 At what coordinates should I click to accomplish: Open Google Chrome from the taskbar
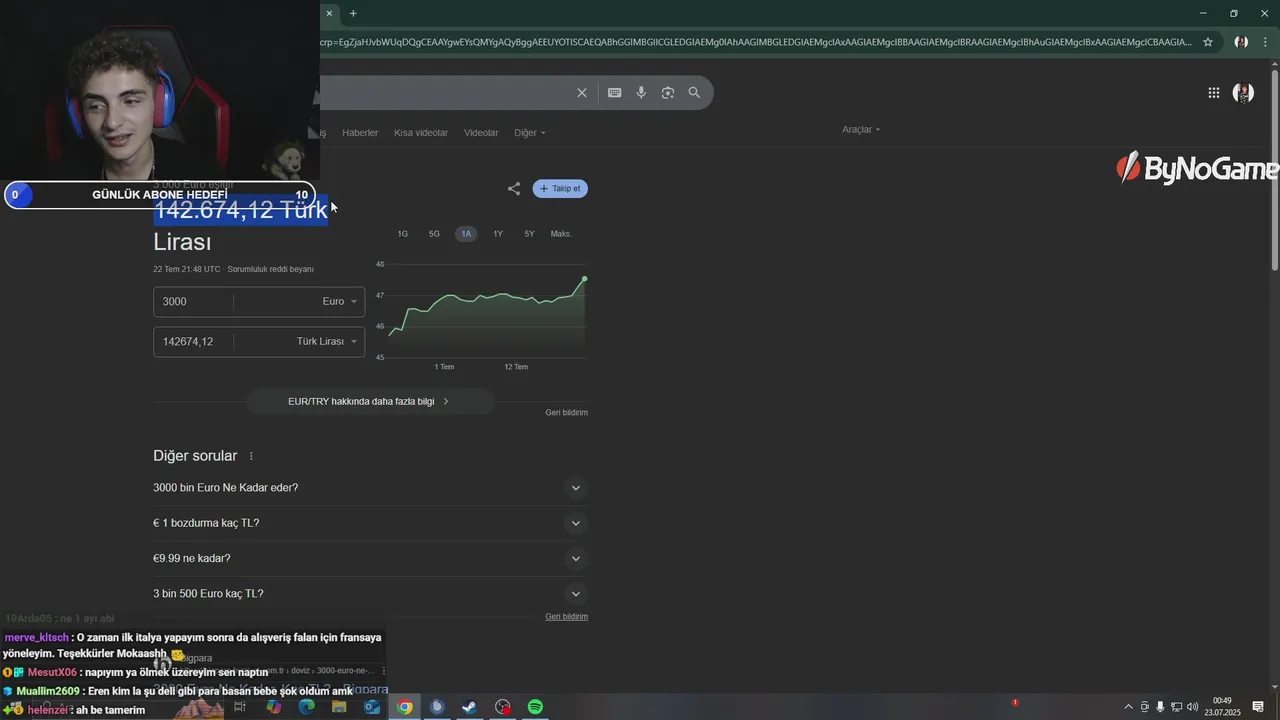(x=404, y=707)
